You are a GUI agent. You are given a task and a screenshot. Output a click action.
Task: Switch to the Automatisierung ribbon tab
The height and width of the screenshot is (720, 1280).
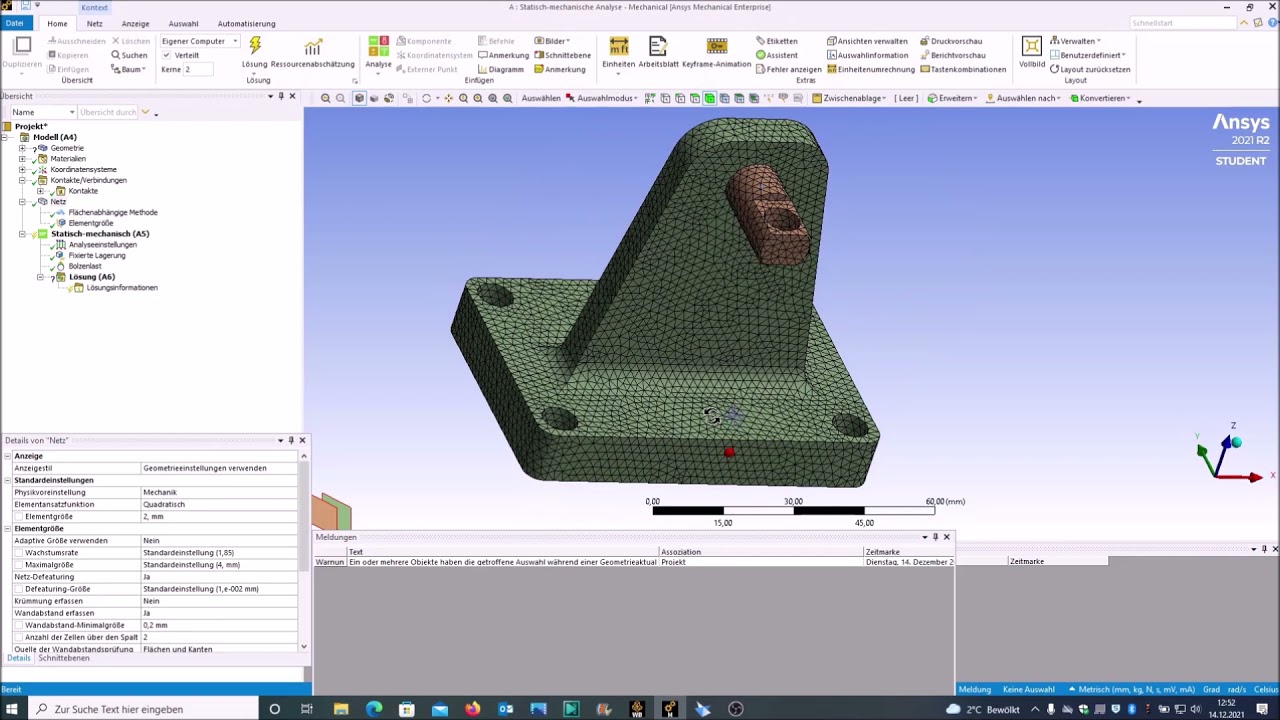246,24
